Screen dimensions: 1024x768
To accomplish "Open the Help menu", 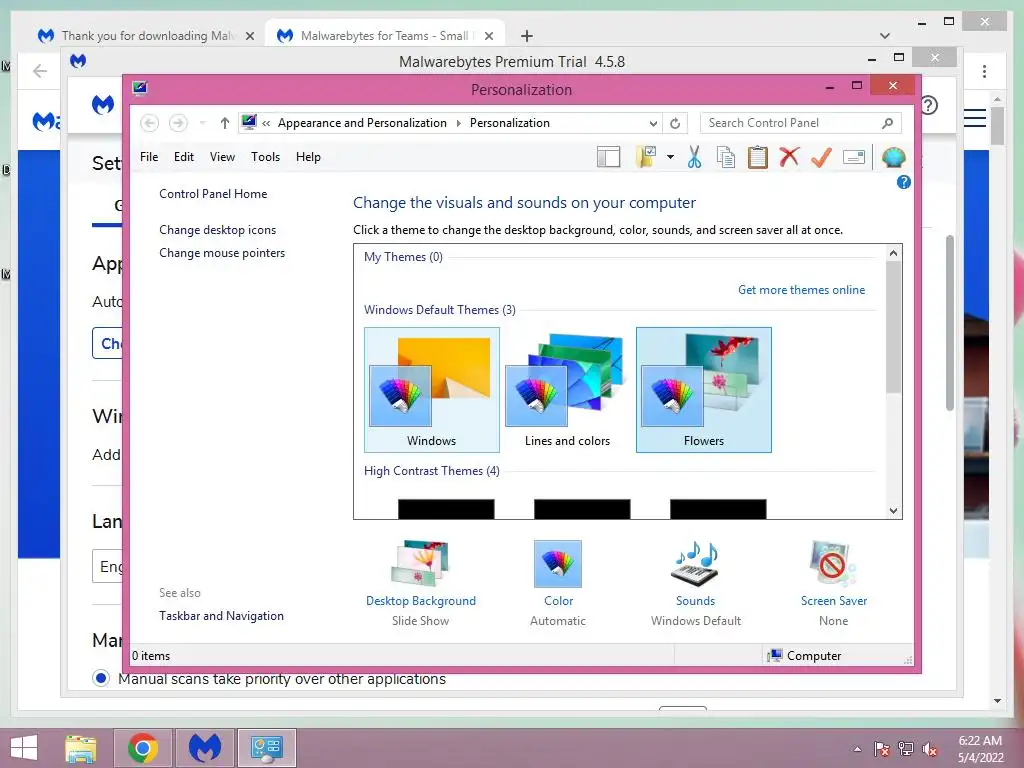I will click(x=308, y=157).
